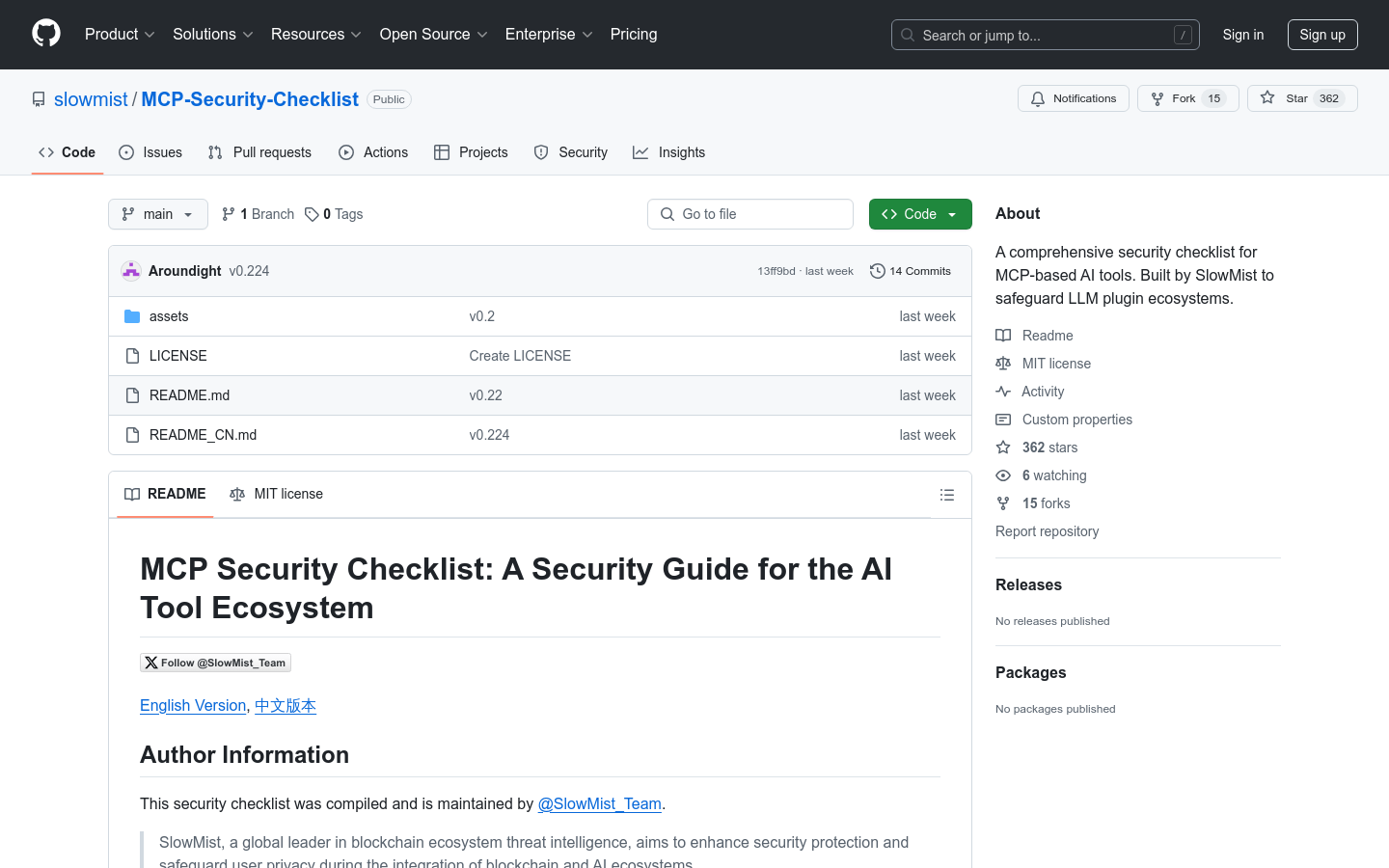Image resolution: width=1389 pixels, height=868 pixels.
Task: Open the Create LICENSE commit message
Action: click(520, 356)
